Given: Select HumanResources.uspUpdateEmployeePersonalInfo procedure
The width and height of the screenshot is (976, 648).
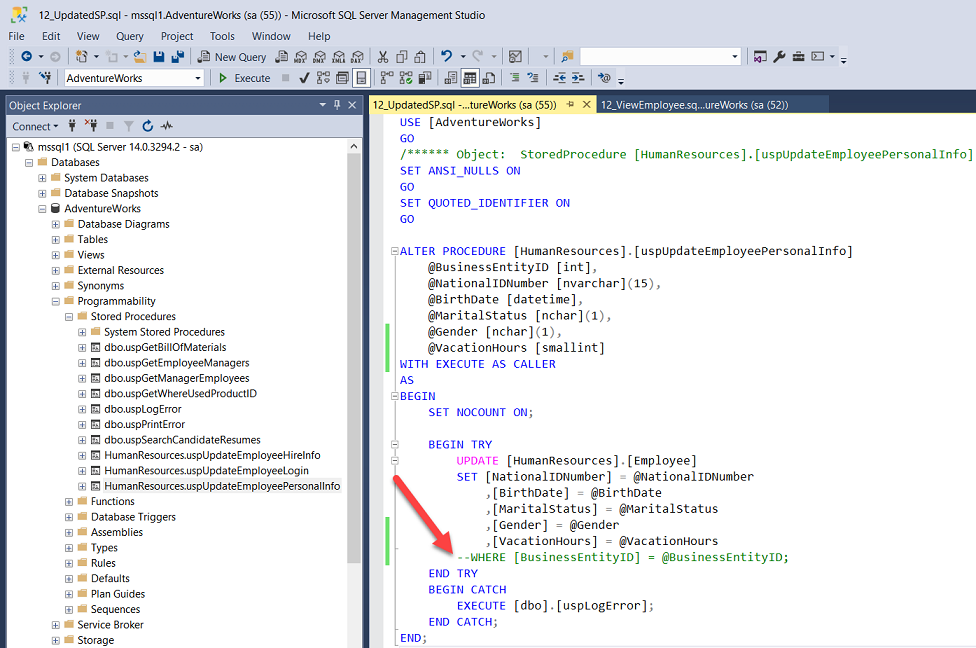Looking at the screenshot, I should 222,486.
